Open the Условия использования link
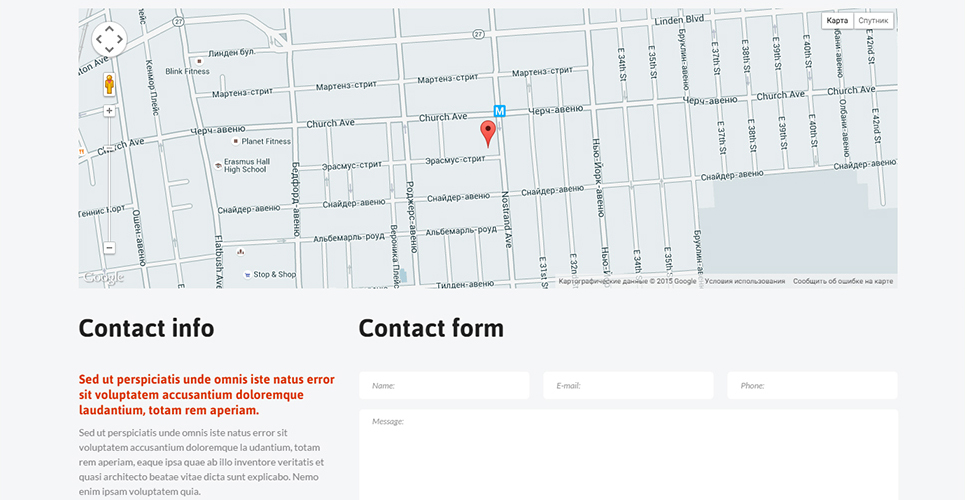 [x=745, y=281]
